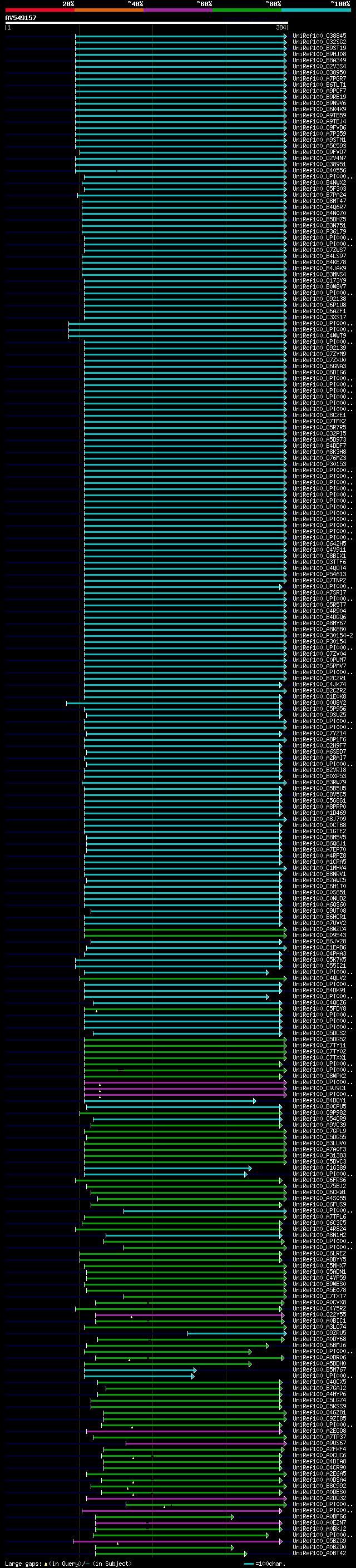The height and width of the screenshot is (1568, 356).
Task: Open hit UniRef100_B9ST19
Action: click(x=319, y=48)
